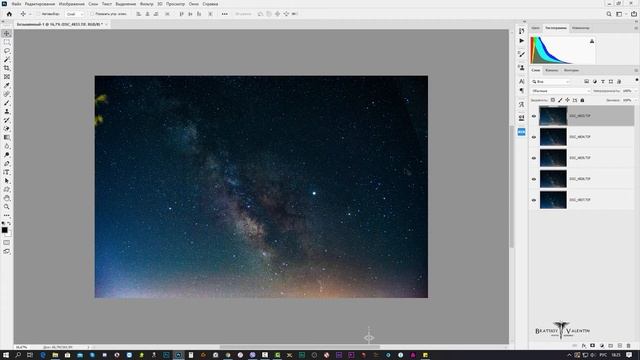Select the Gradient tool
This screenshot has width=640, height=360.
click(7, 138)
